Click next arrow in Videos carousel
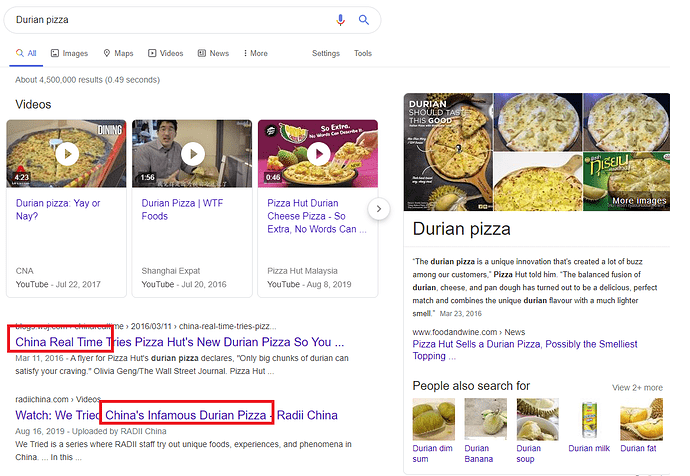Viewport: 690px width, 476px height. [x=379, y=209]
